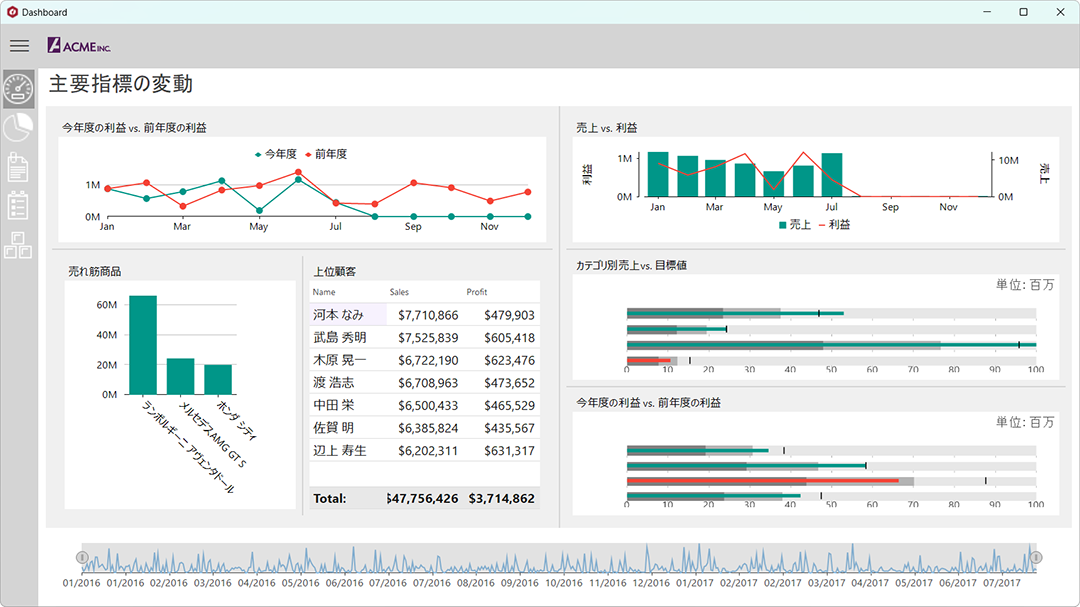This screenshot has height=607, width=1080.
Task: Click the red bullet bar in カテゴリ別売上 chart
Action: (x=648, y=360)
